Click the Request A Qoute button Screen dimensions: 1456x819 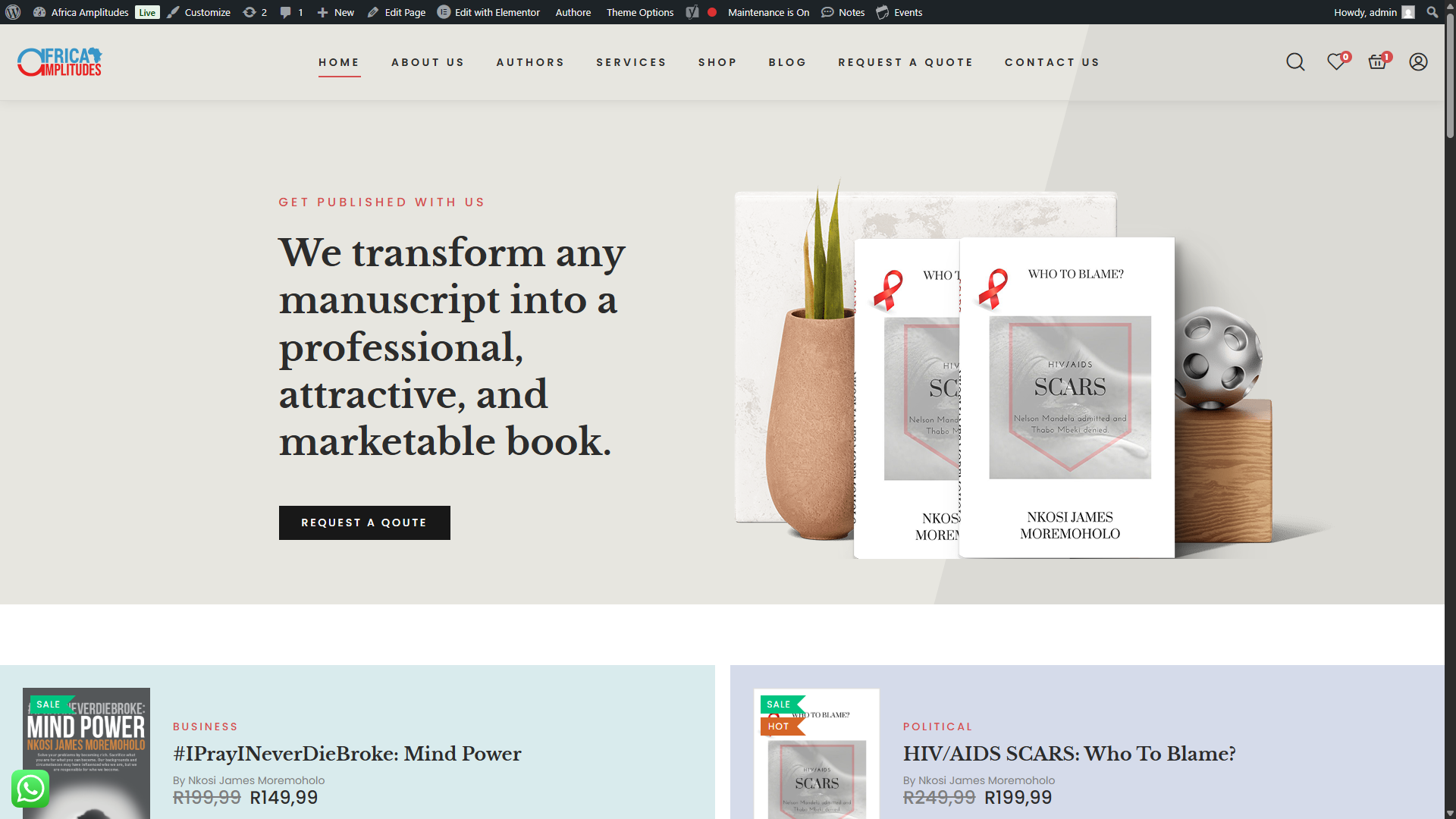[x=365, y=522]
